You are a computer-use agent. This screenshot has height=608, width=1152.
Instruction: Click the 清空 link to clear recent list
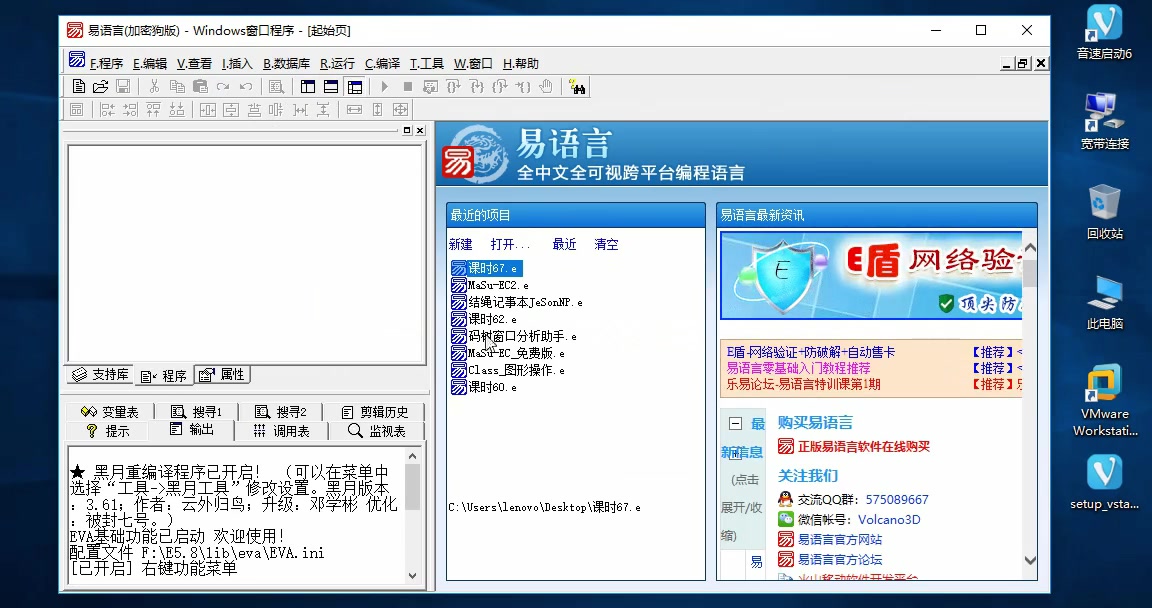(606, 245)
